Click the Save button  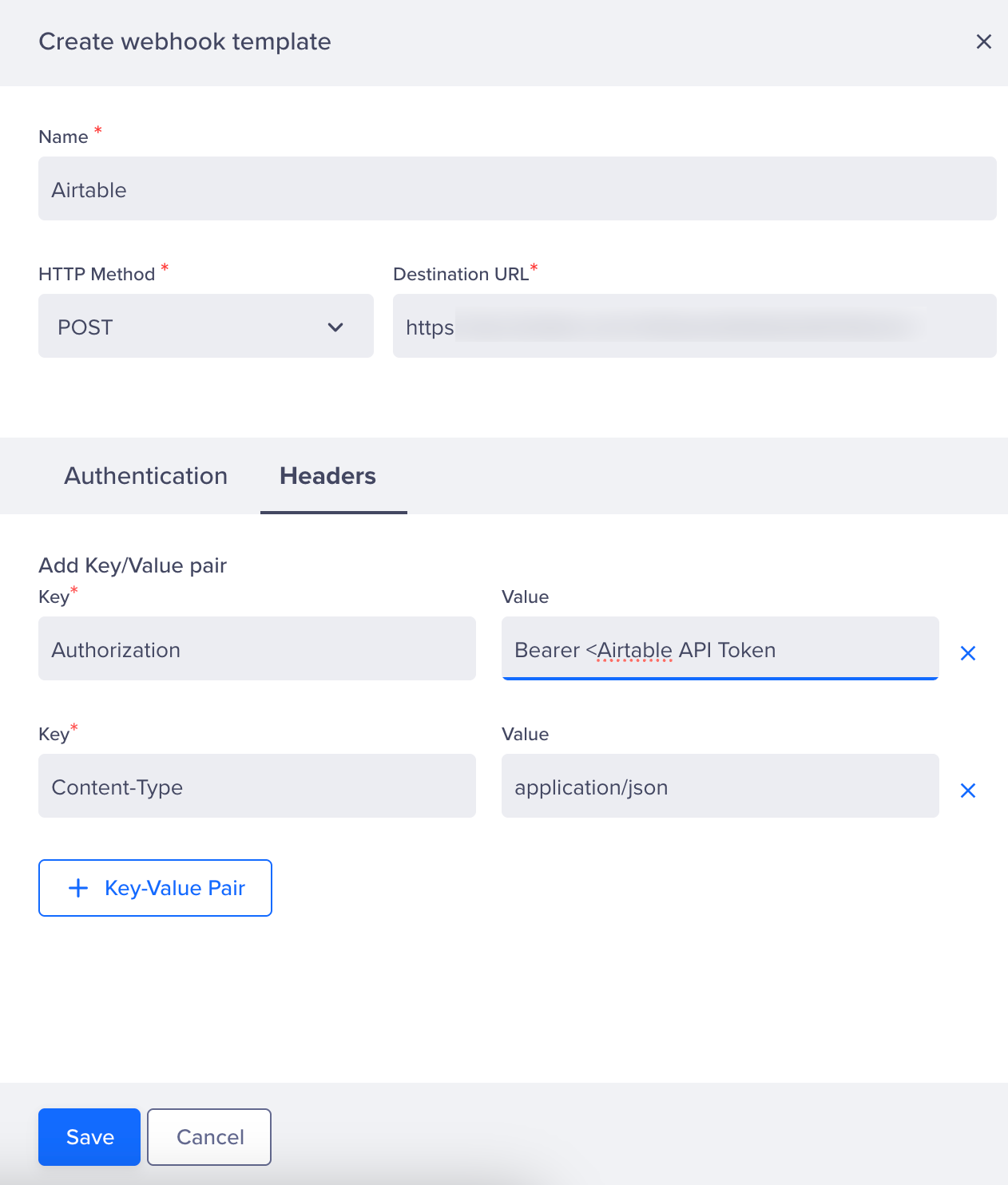click(89, 1137)
